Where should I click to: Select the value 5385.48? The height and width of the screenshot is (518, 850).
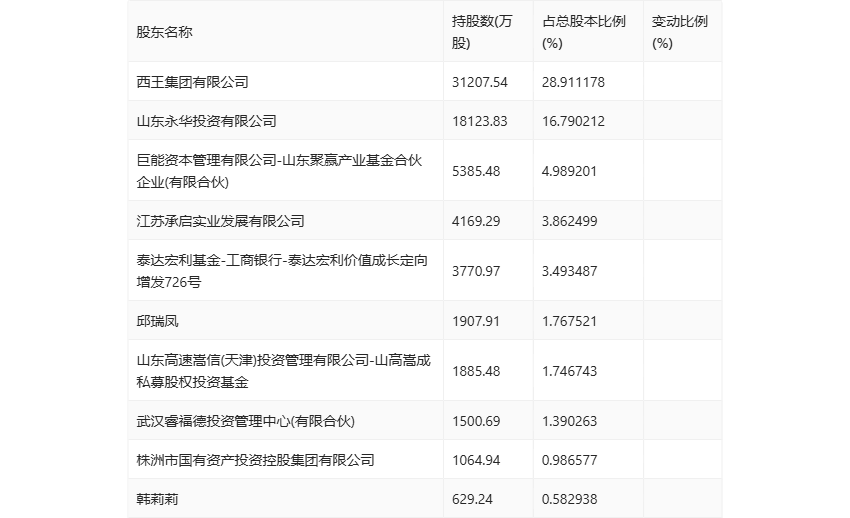[x=476, y=171]
